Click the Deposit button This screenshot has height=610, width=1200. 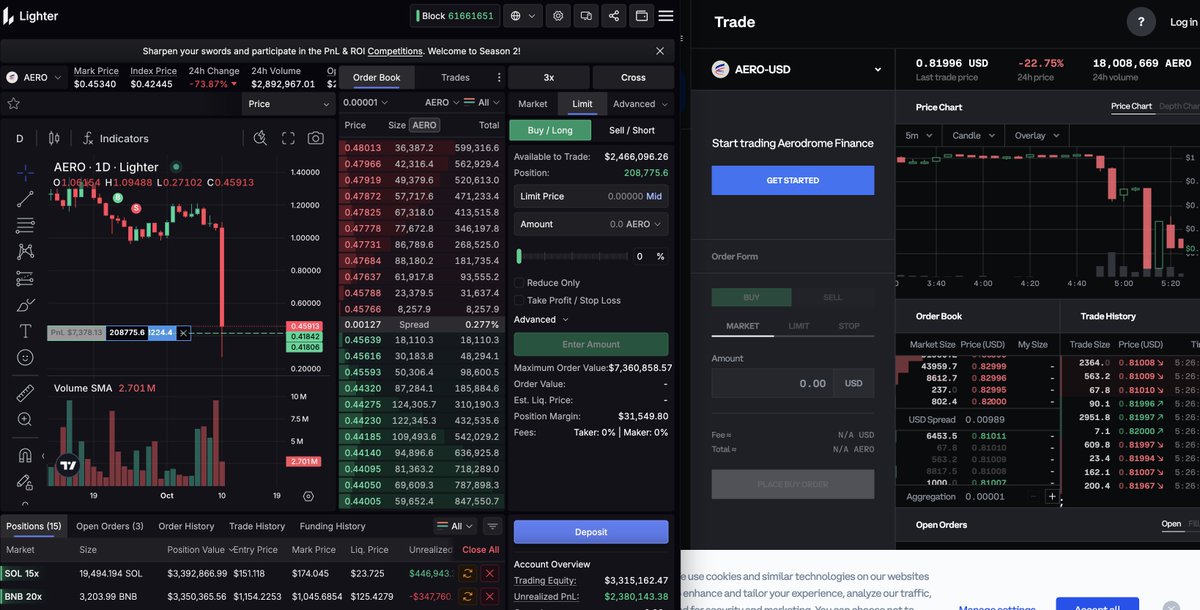[x=591, y=532]
